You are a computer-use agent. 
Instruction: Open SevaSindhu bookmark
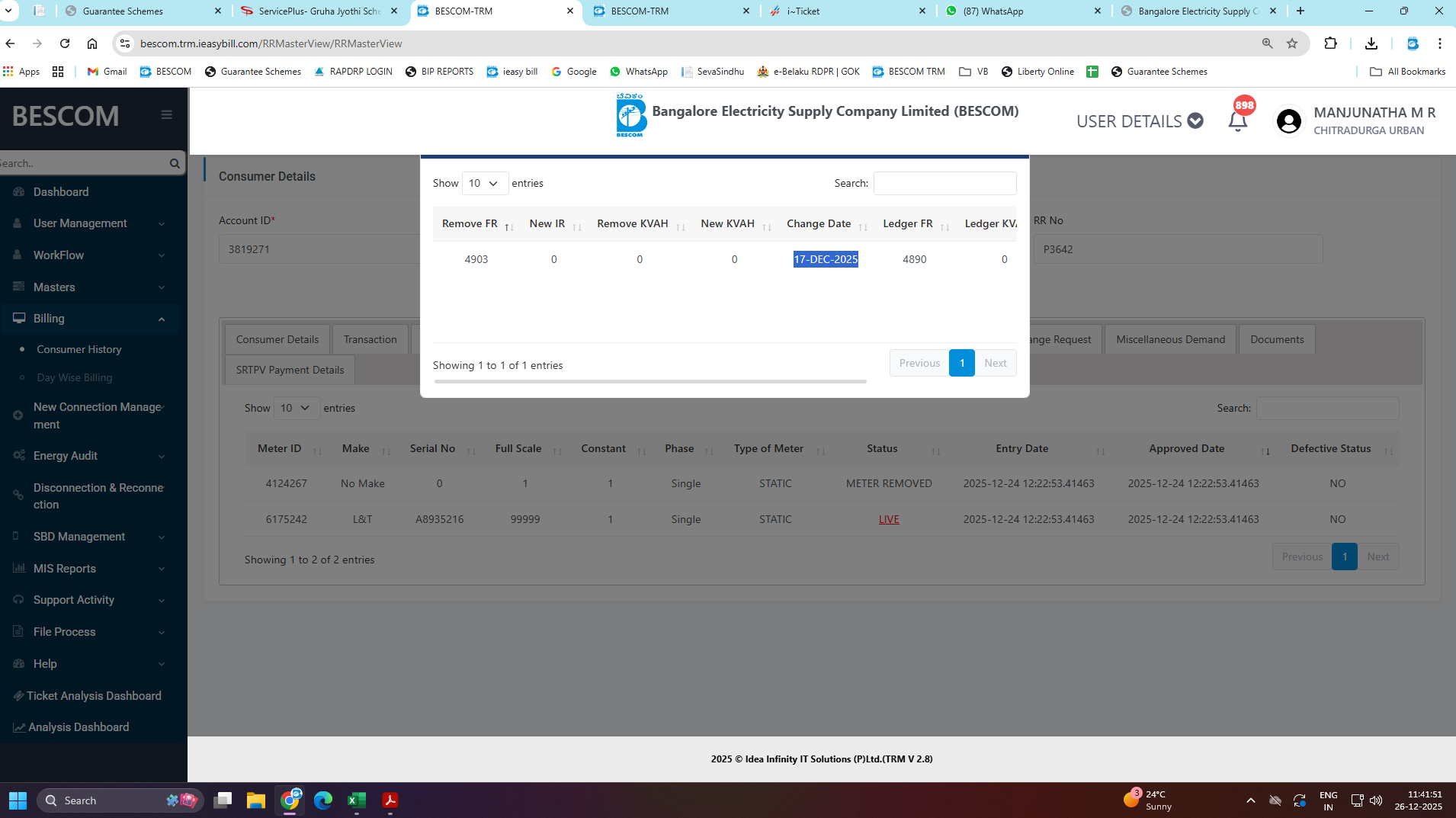tap(713, 72)
